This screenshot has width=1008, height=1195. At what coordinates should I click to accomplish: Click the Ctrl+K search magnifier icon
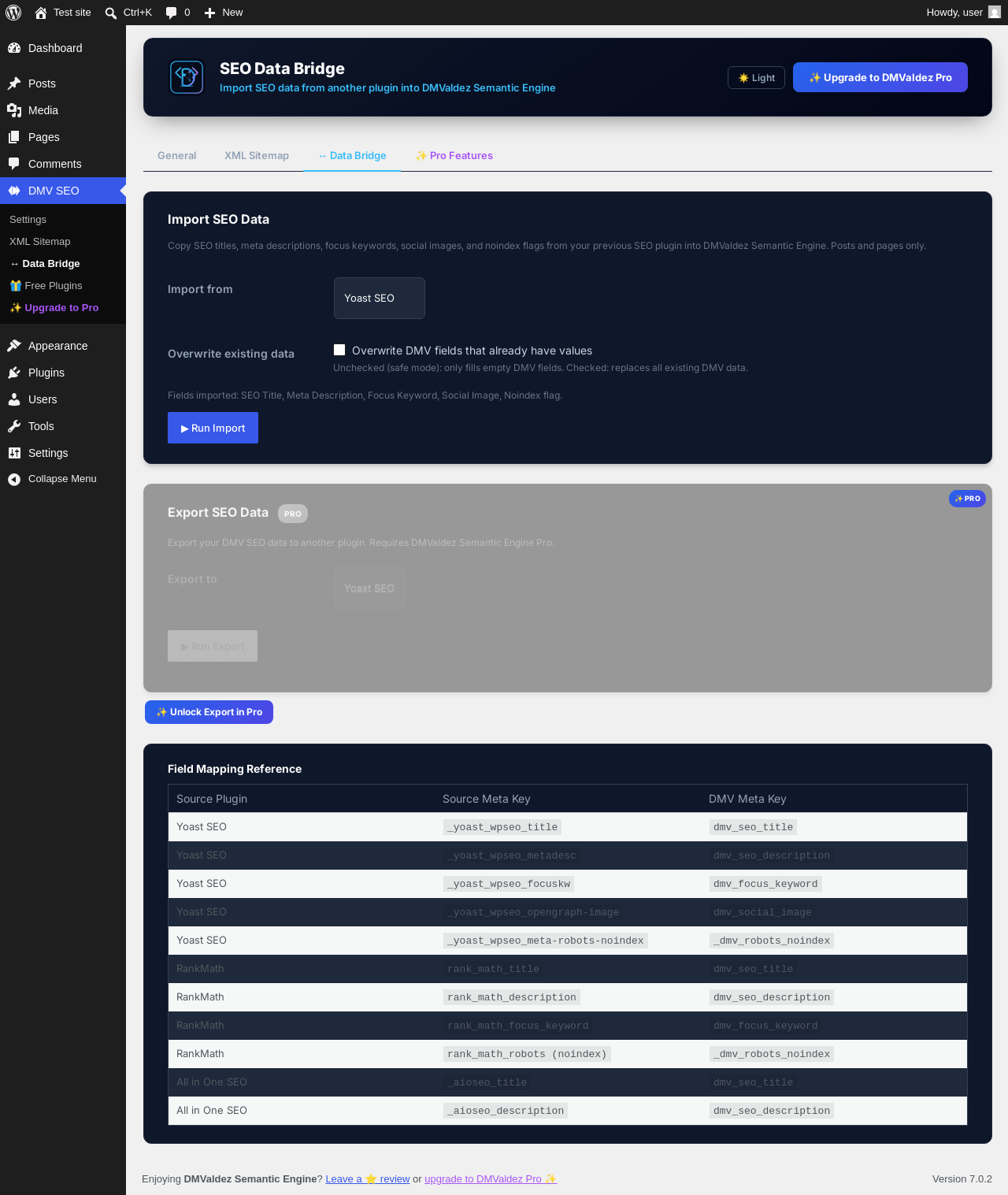point(111,13)
